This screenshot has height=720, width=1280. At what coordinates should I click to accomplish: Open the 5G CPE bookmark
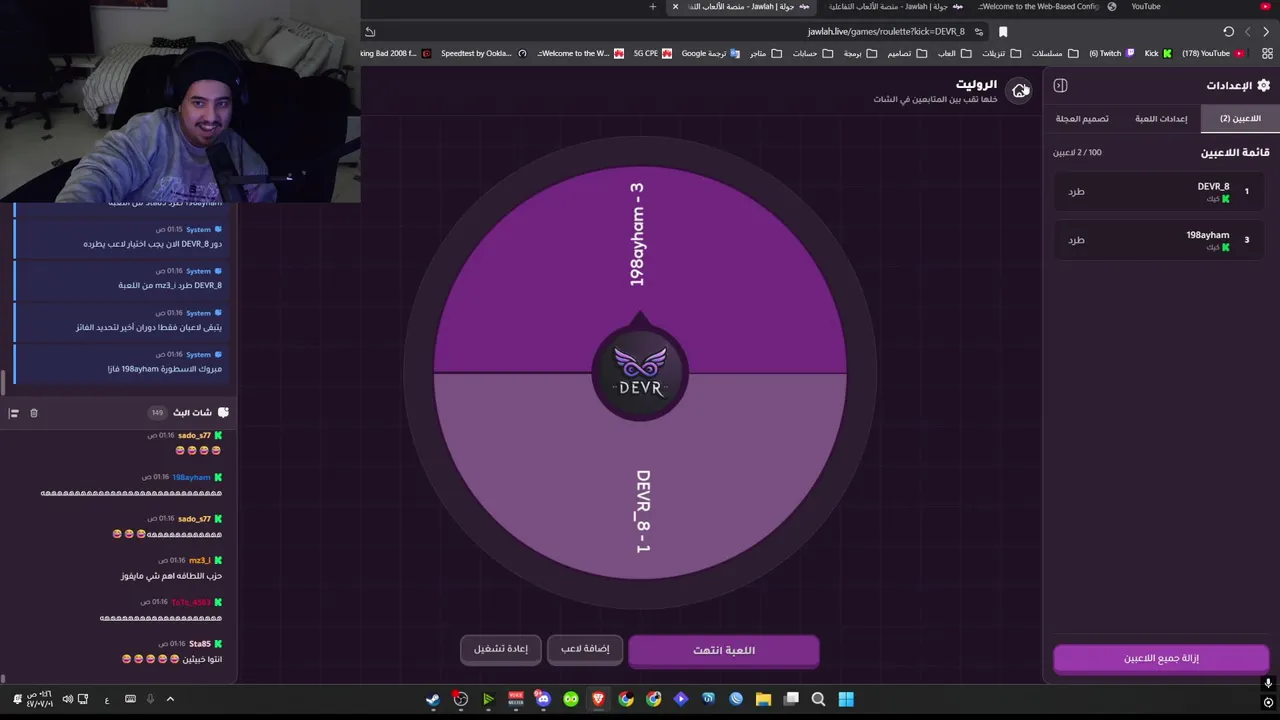click(652, 54)
